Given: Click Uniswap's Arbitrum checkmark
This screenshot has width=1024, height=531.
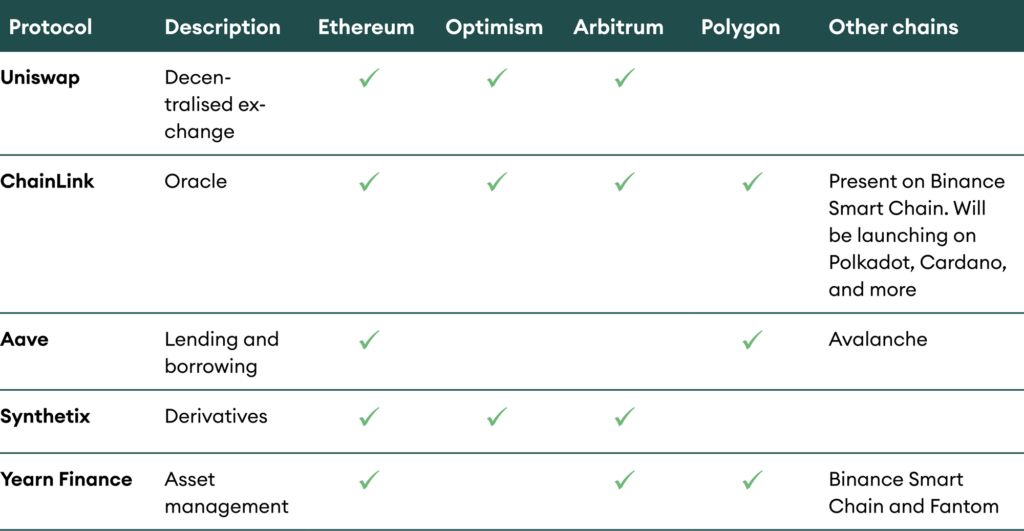Looking at the screenshot, I should tap(625, 78).
